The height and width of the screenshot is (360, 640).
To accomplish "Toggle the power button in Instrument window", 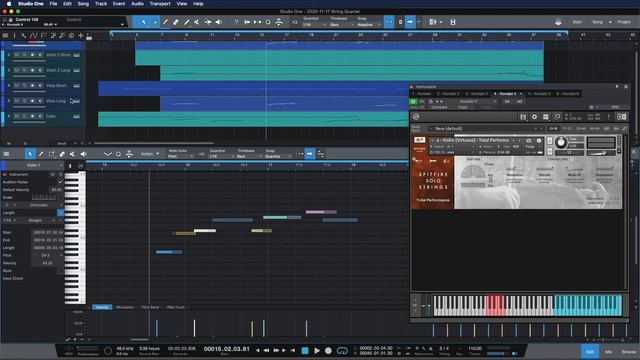I will point(413,101).
